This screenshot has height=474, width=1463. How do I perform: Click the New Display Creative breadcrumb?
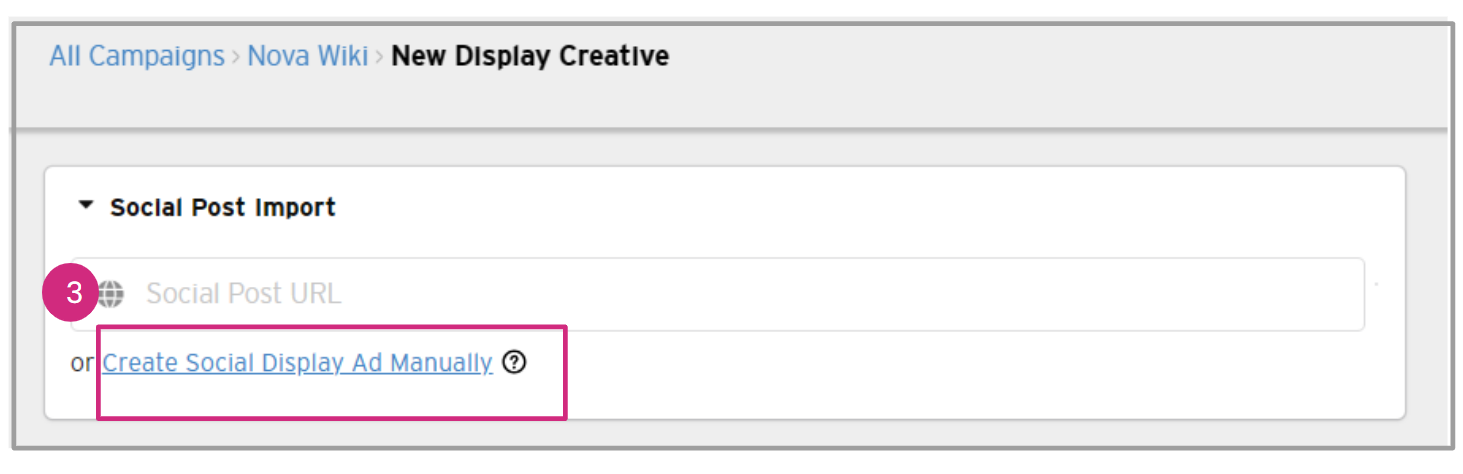(x=530, y=56)
